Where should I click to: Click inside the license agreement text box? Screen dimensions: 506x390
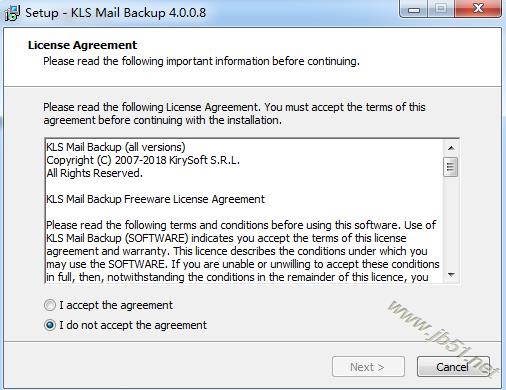tap(244, 211)
